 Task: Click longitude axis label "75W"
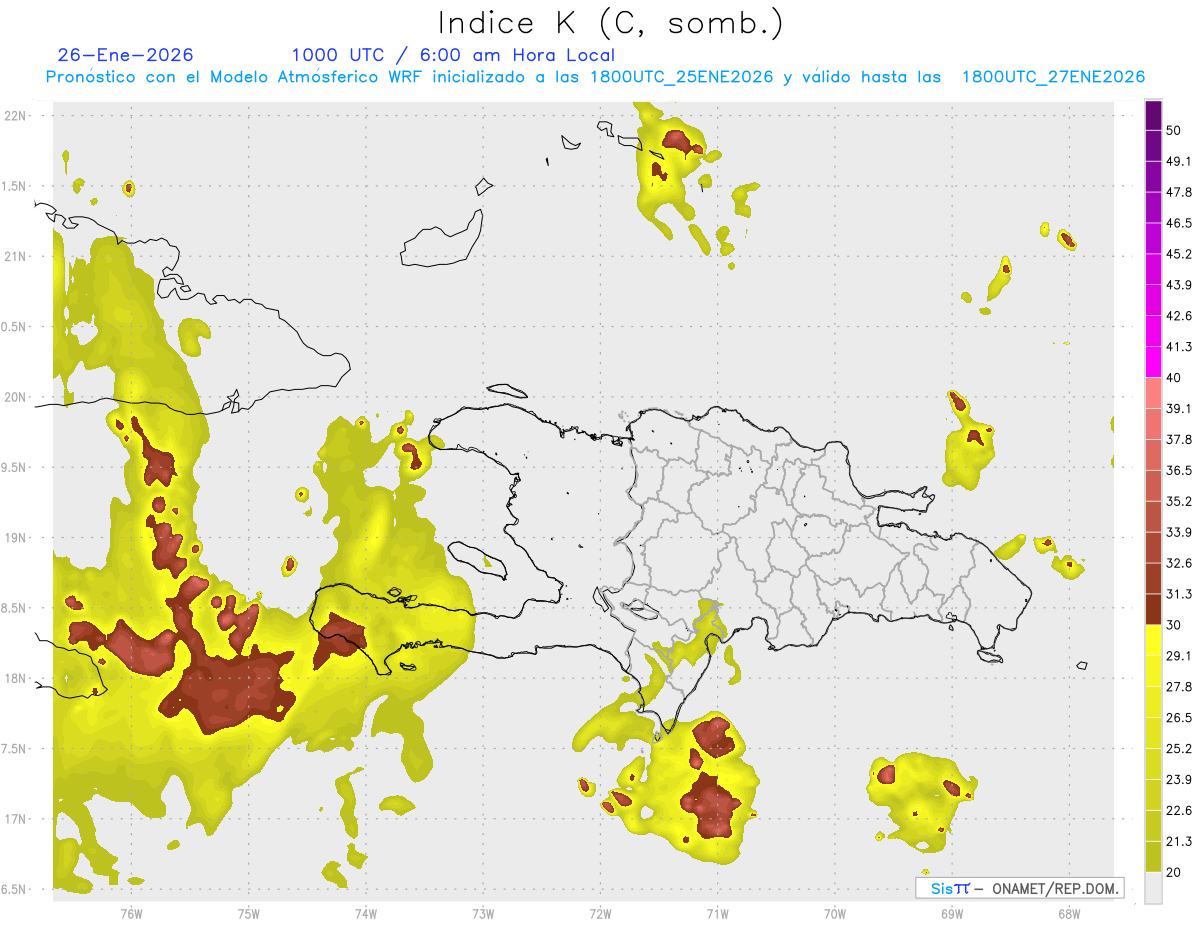pos(248,913)
